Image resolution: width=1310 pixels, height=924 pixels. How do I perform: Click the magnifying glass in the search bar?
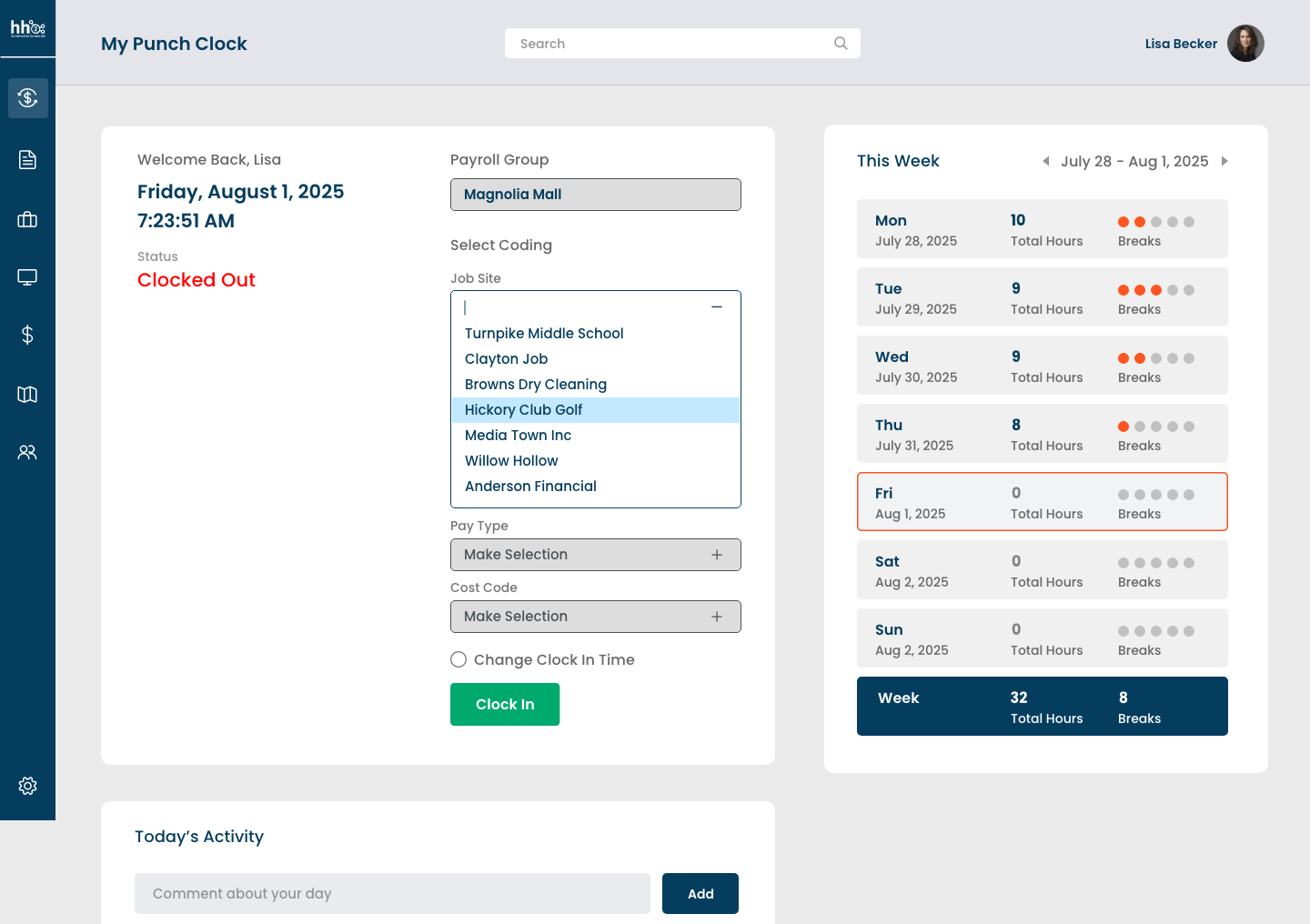pyautogui.click(x=840, y=43)
